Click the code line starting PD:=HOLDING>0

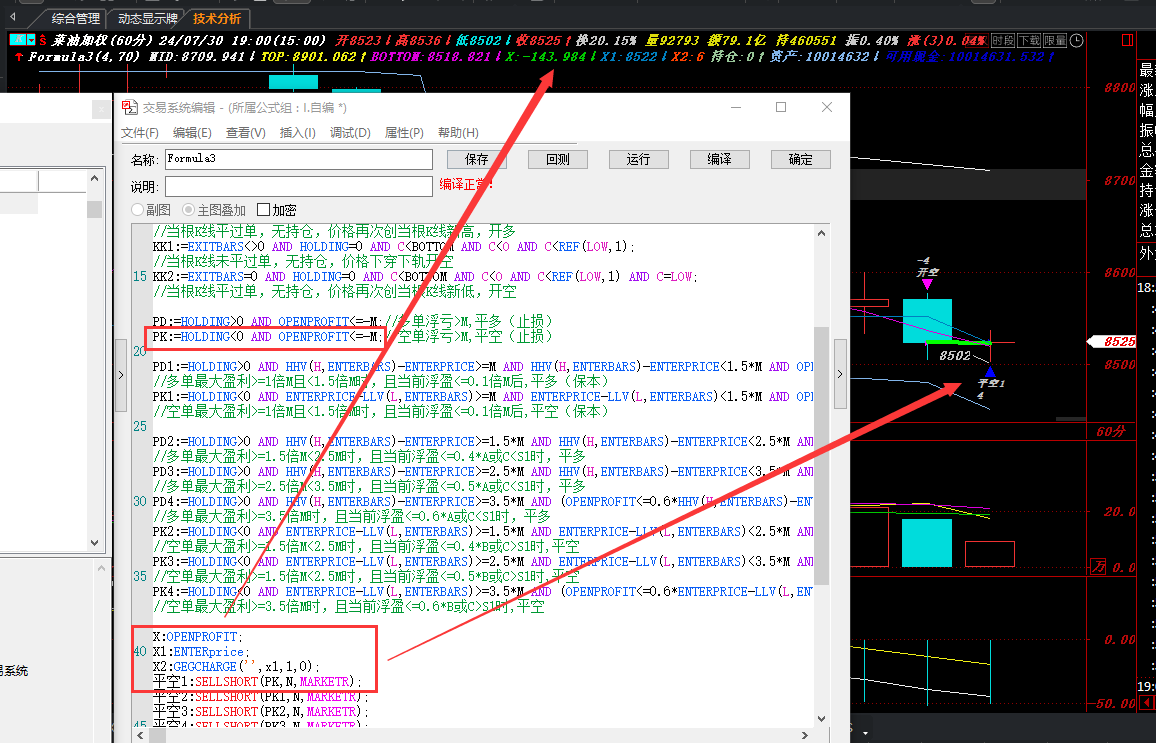coord(352,321)
